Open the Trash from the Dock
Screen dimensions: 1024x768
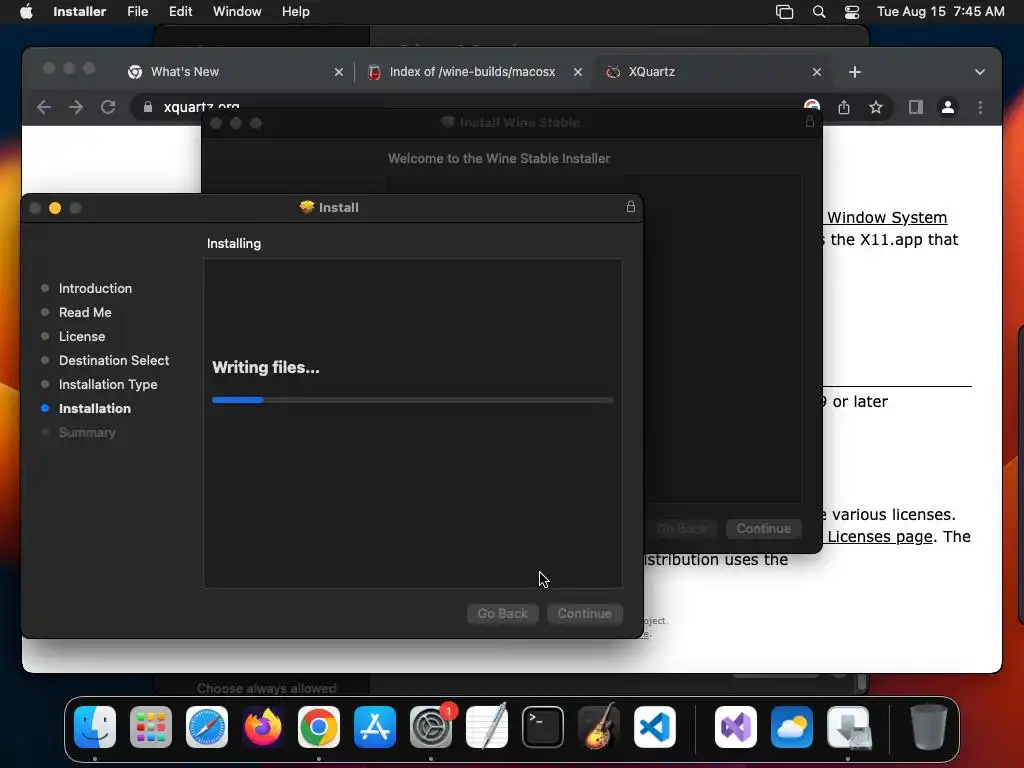928,727
